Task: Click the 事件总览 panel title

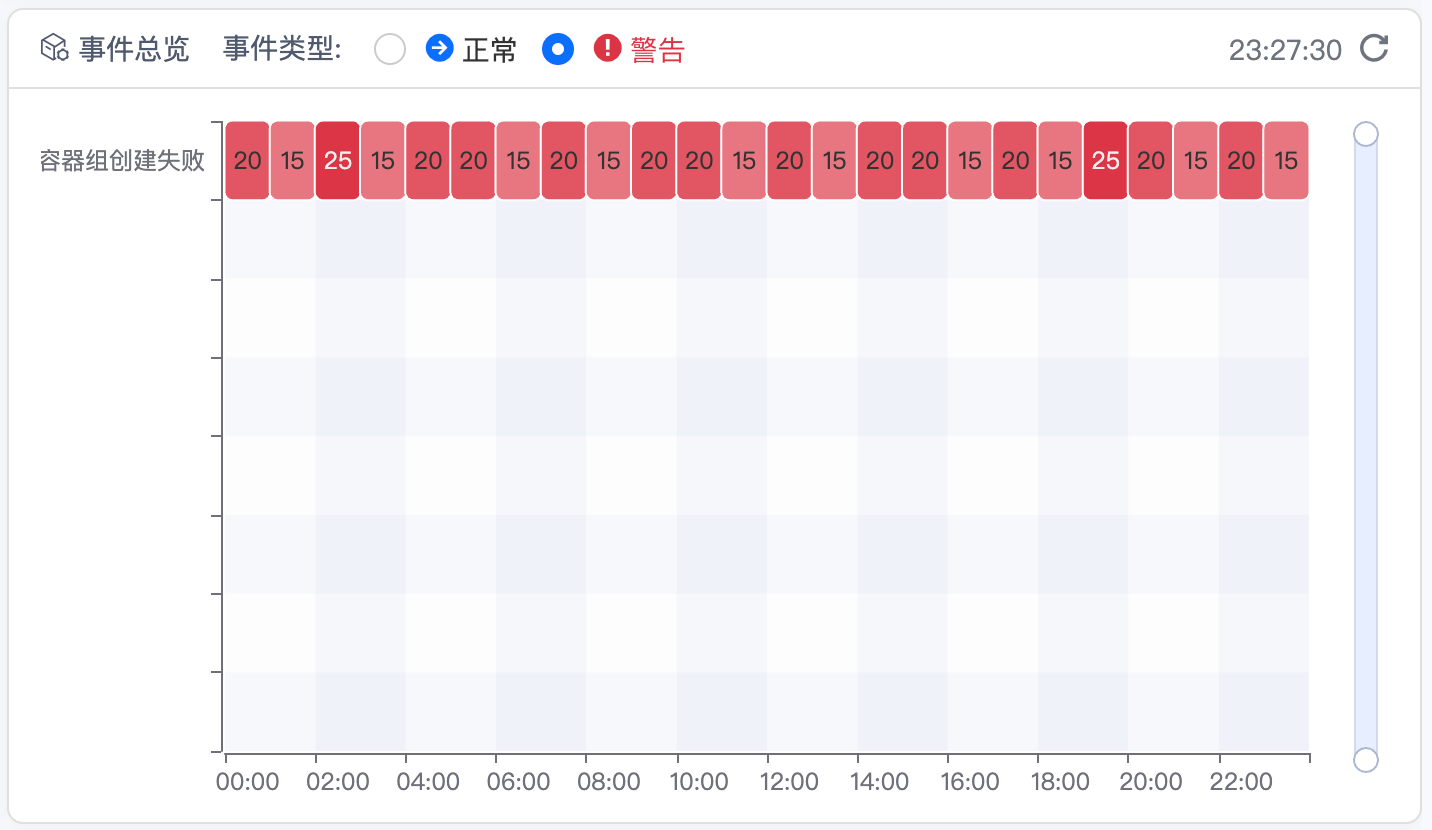Action: (134, 50)
